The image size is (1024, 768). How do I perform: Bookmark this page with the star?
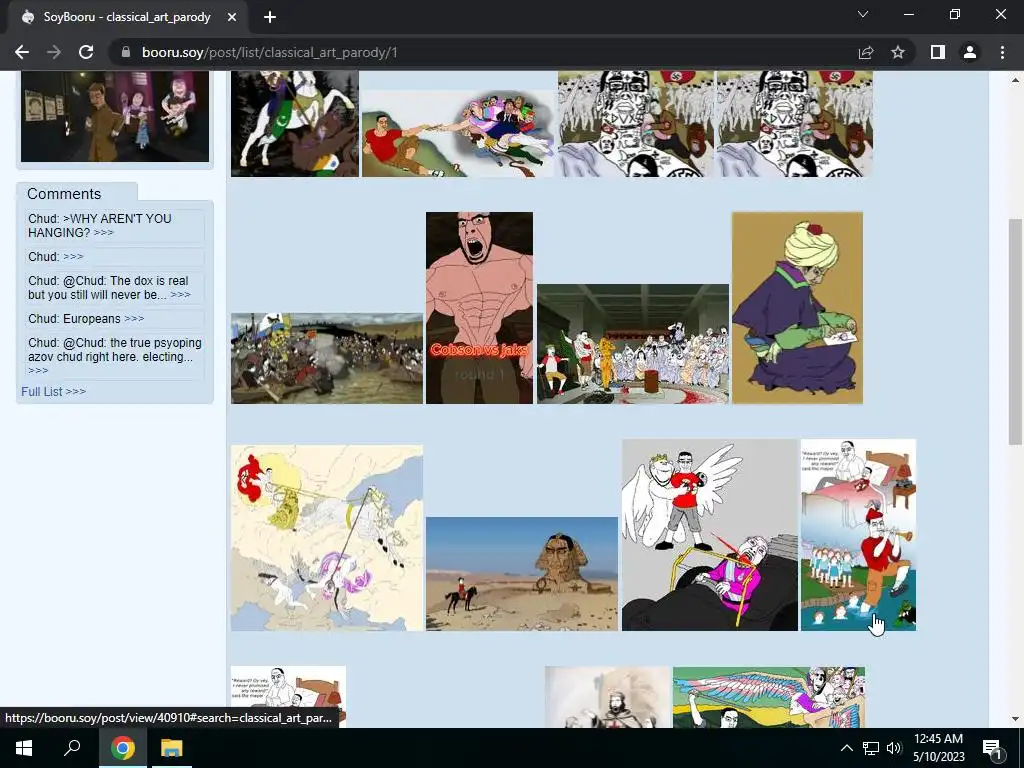click(x=898, y=52)
